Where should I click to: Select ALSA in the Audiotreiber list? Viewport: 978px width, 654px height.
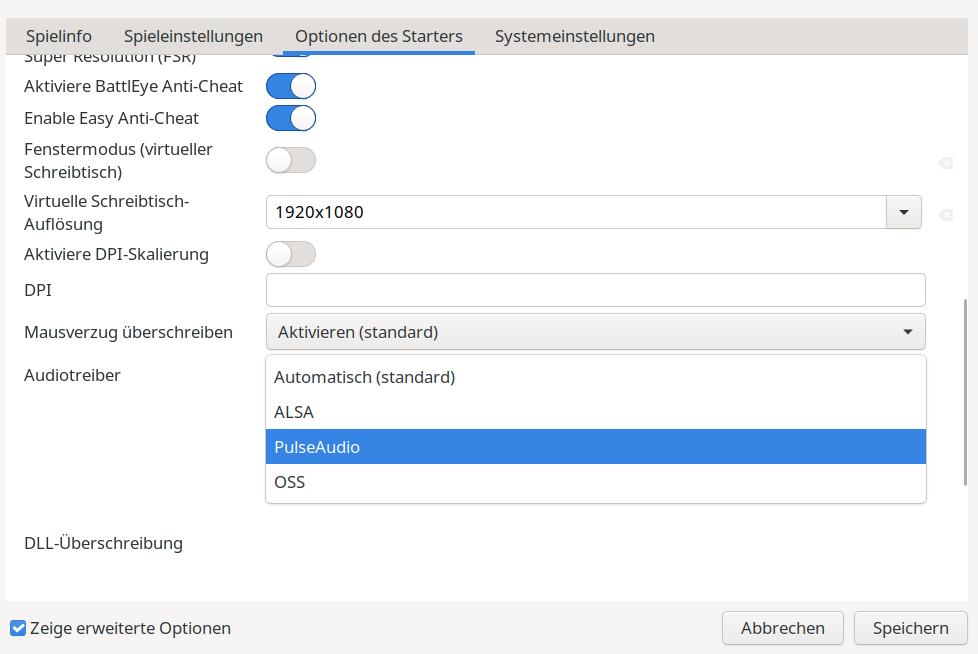pos(595,412)
